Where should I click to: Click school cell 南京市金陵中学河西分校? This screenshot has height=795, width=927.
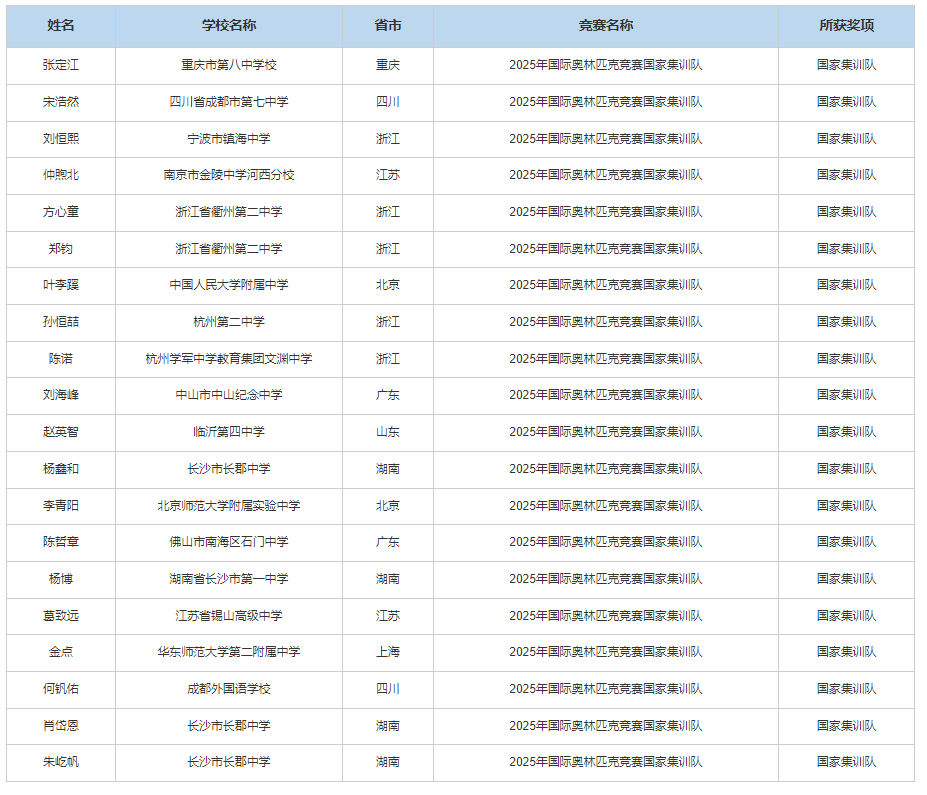[x=229, y=175]
